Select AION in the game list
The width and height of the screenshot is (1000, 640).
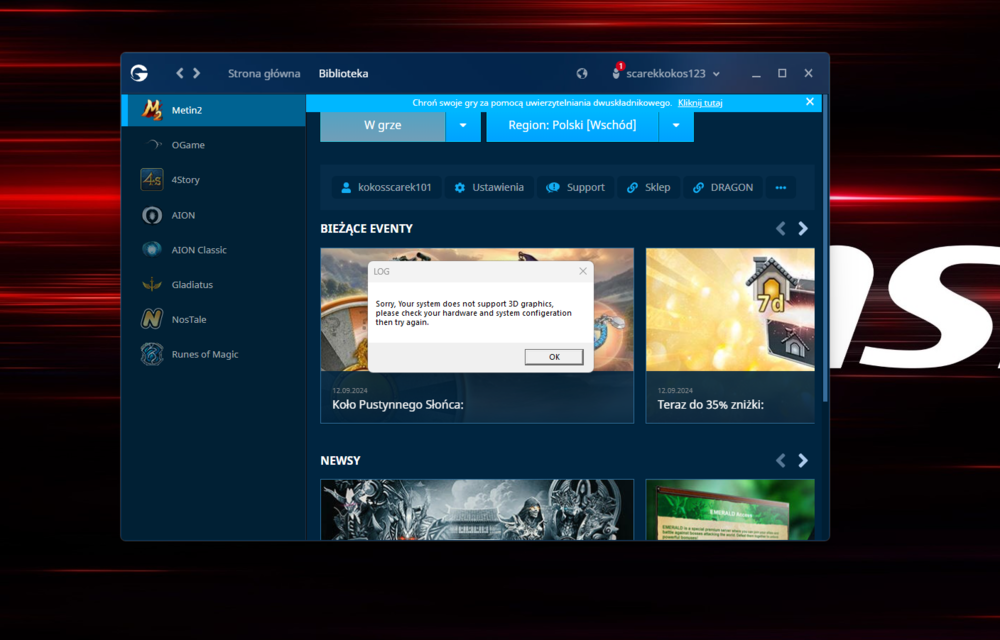click(214, 215)
